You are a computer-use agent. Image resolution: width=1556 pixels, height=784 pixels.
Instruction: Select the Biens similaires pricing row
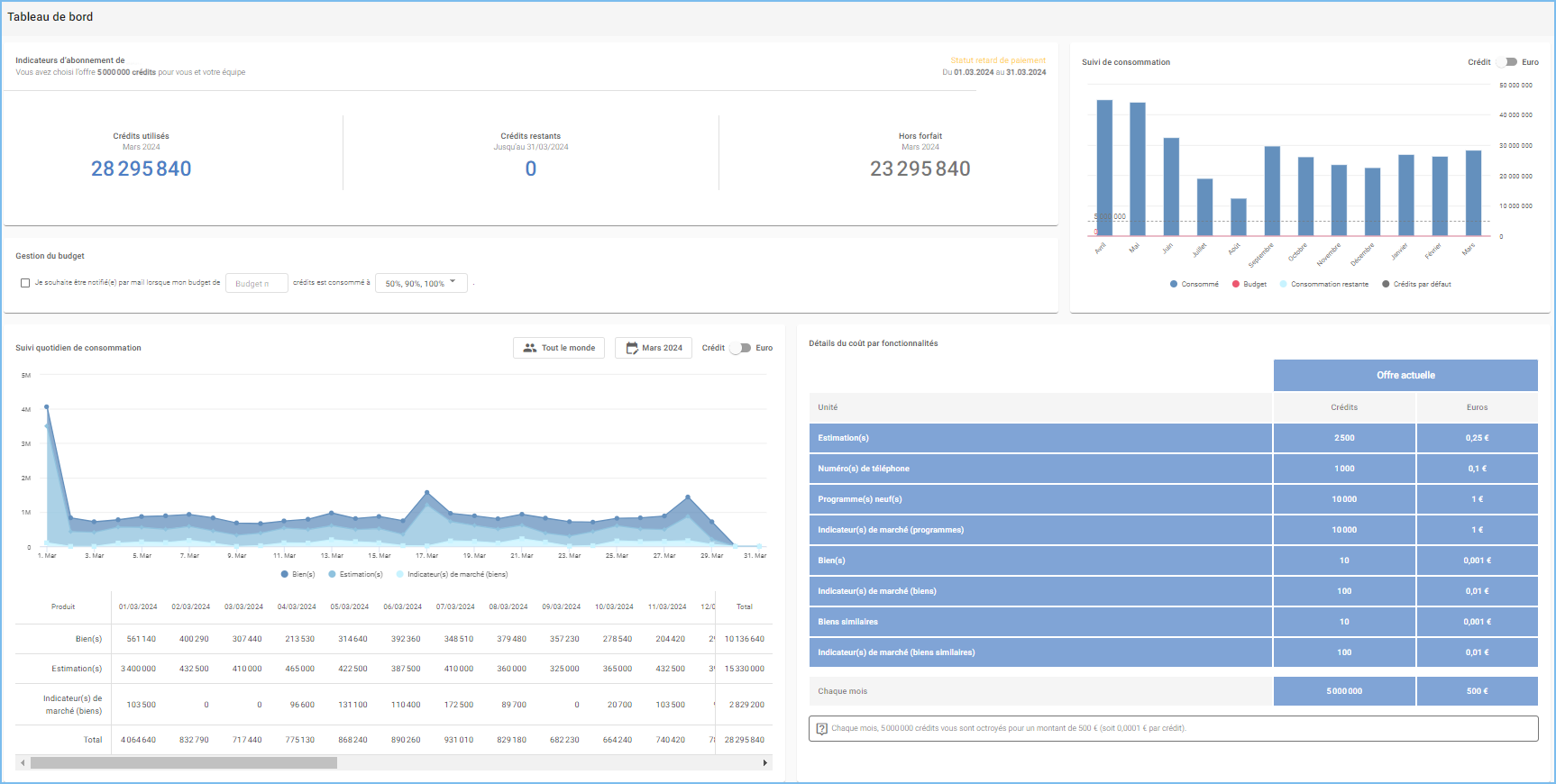(1173, 622)
